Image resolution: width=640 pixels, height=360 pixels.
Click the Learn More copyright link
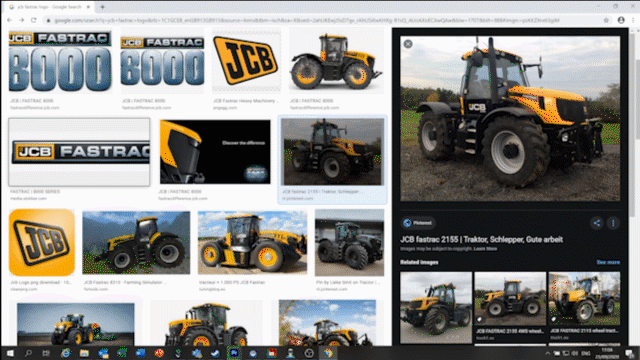click(485, 249)
